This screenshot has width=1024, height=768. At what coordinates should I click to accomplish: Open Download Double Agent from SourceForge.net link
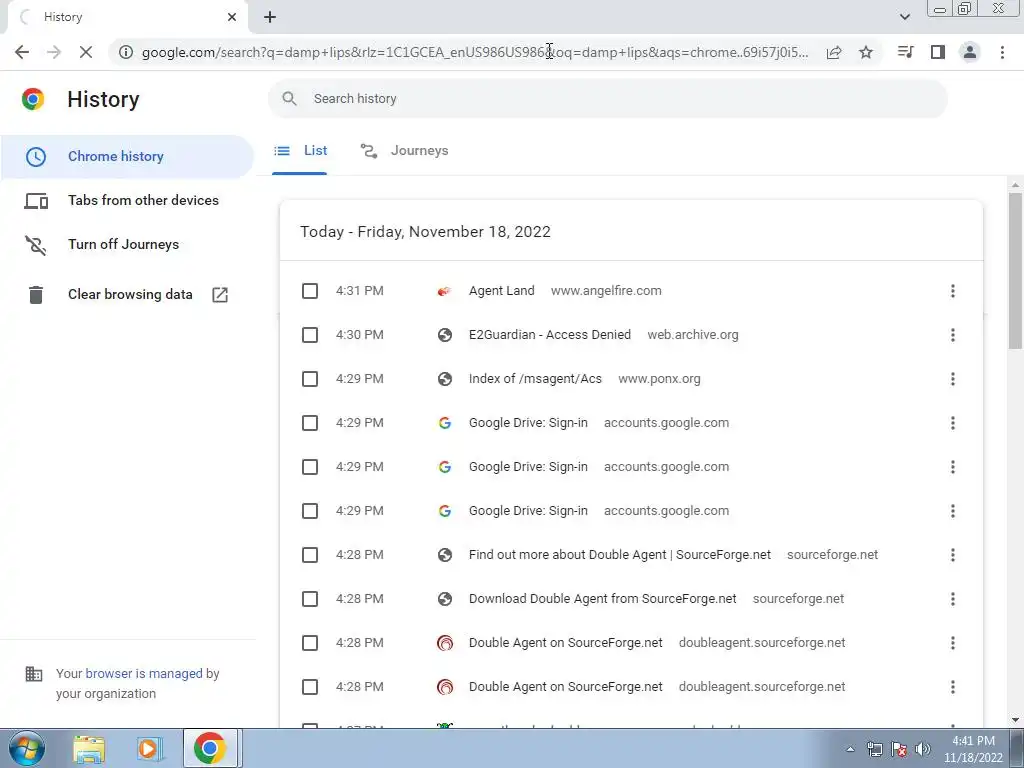pos(602,599)
